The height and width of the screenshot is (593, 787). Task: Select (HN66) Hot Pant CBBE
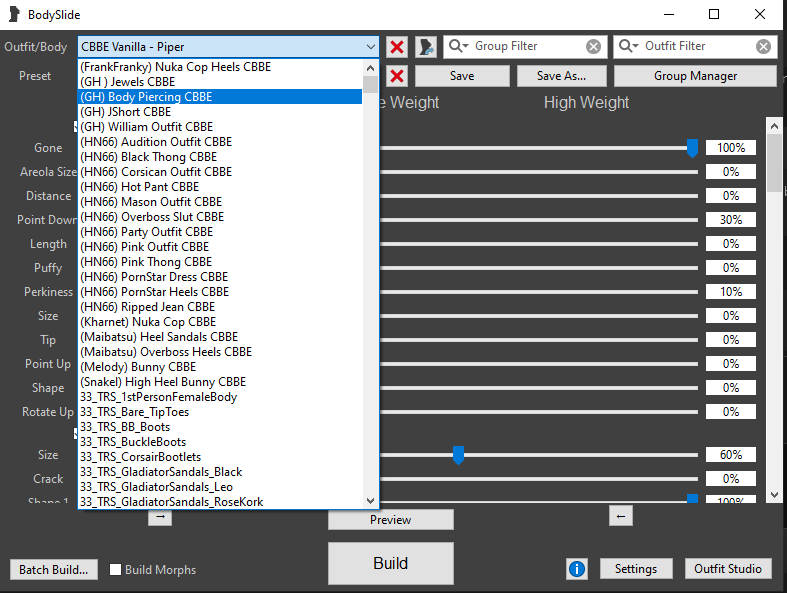[220, 187]
